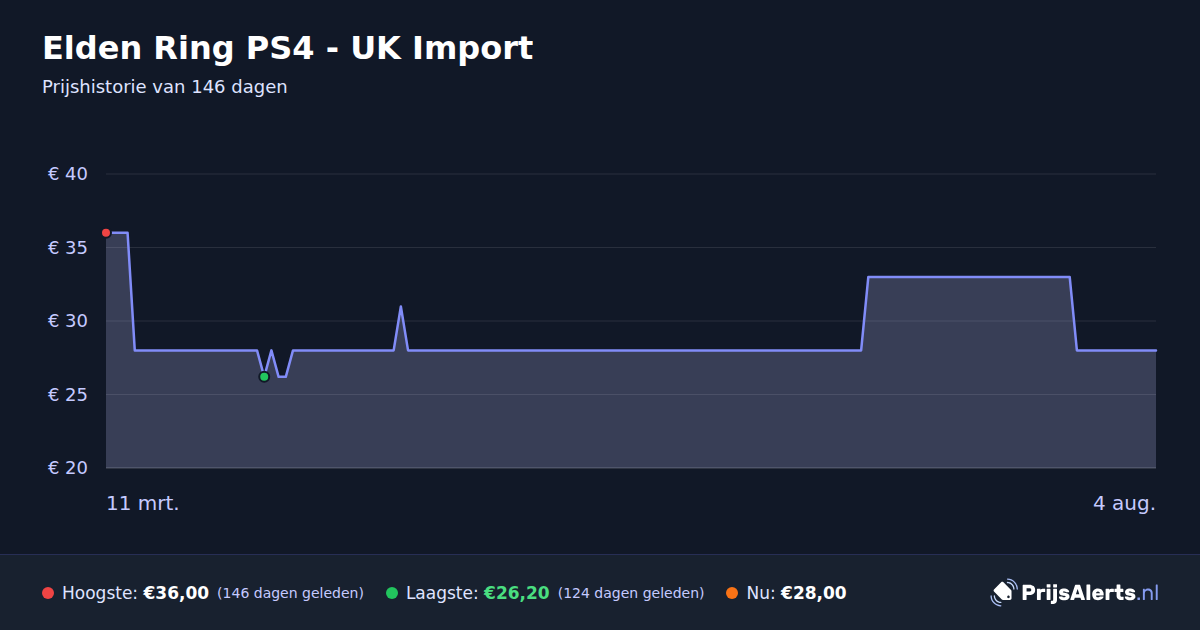Click the PrijsAlerts tag logo icon
Screen dimensions: 1200x630
click(x=1003, y=593)
